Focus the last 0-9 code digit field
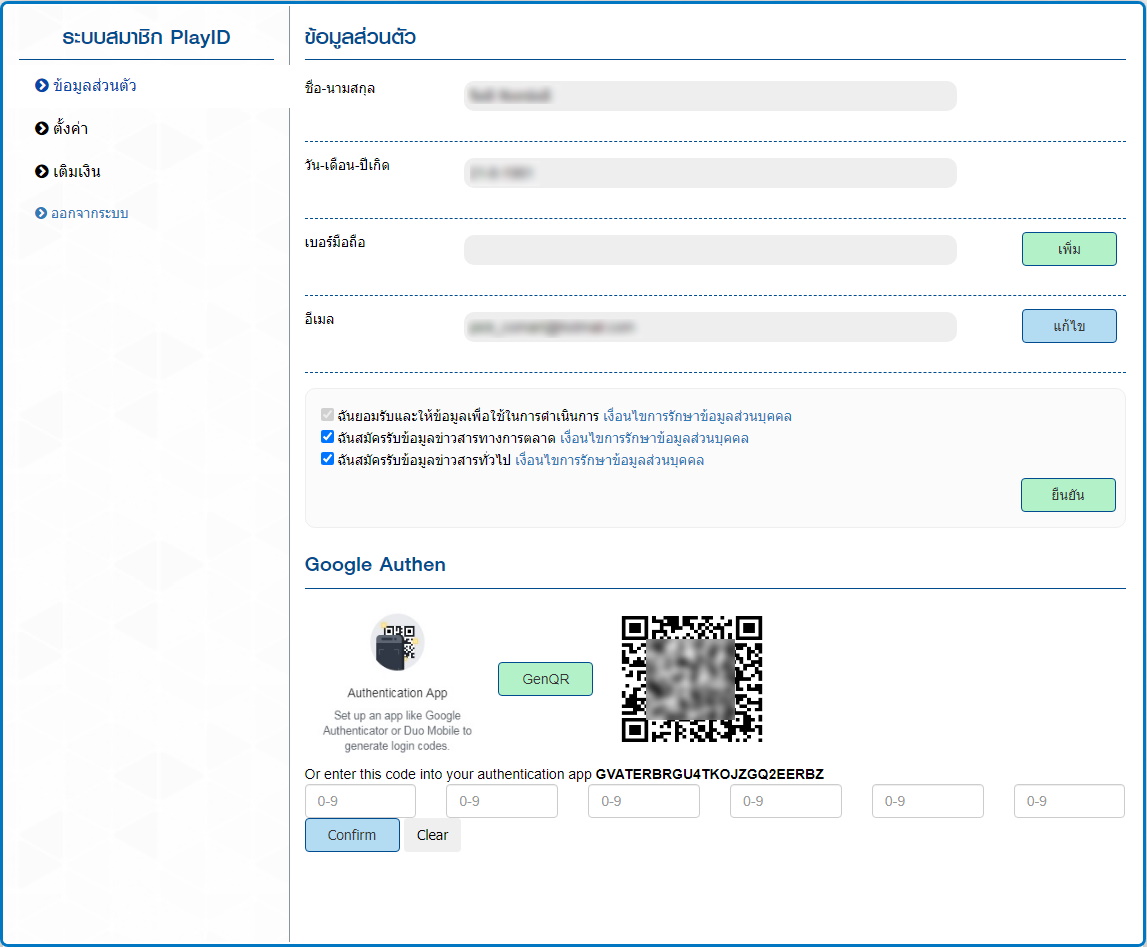The width and height of the screenshot is (1147, 948). [x=1069, y=801]
